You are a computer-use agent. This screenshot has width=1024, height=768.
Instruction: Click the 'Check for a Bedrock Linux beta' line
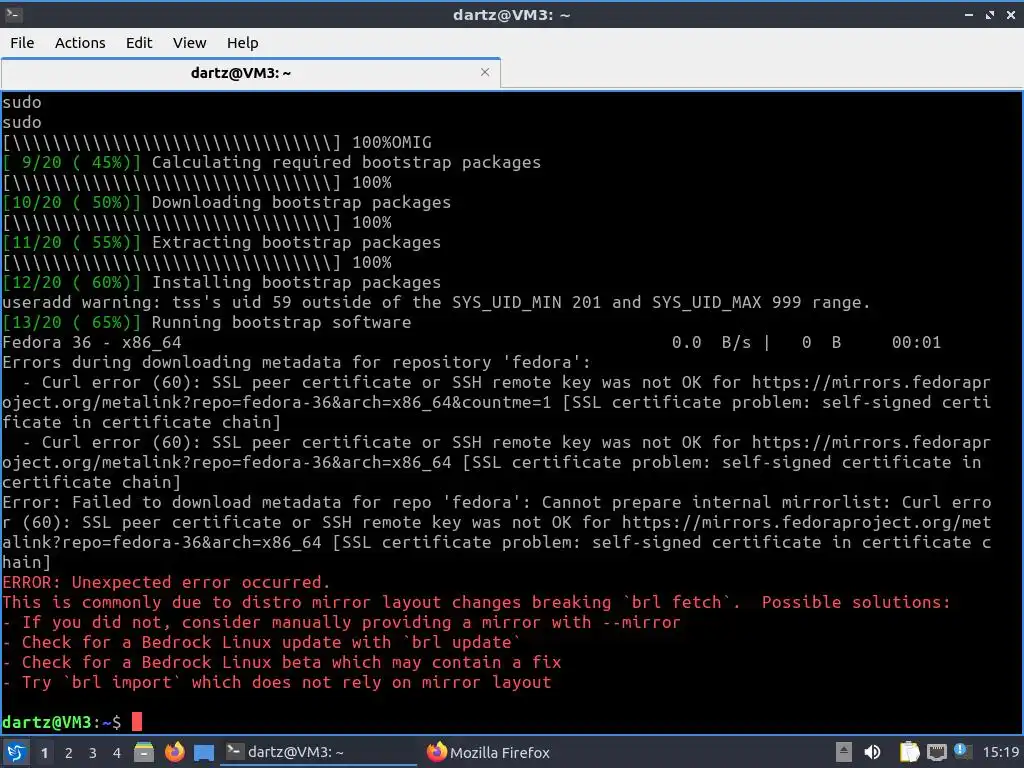[x=281, y=662]
